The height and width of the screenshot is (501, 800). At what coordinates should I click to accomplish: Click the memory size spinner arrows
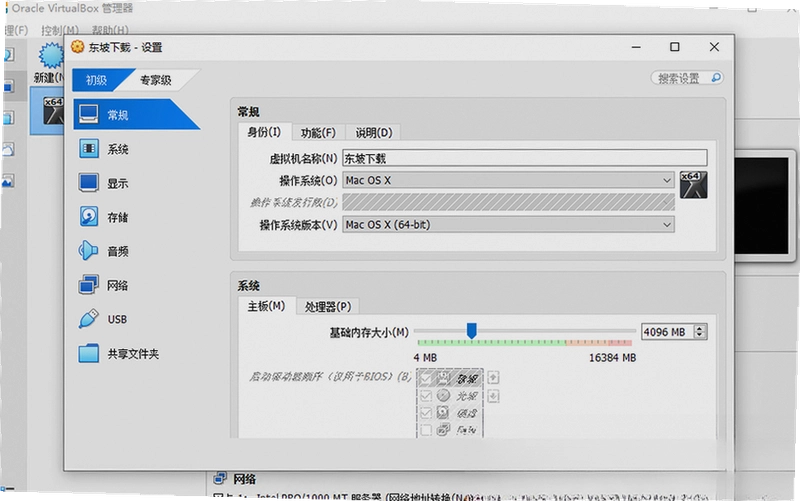pos(700,332)
